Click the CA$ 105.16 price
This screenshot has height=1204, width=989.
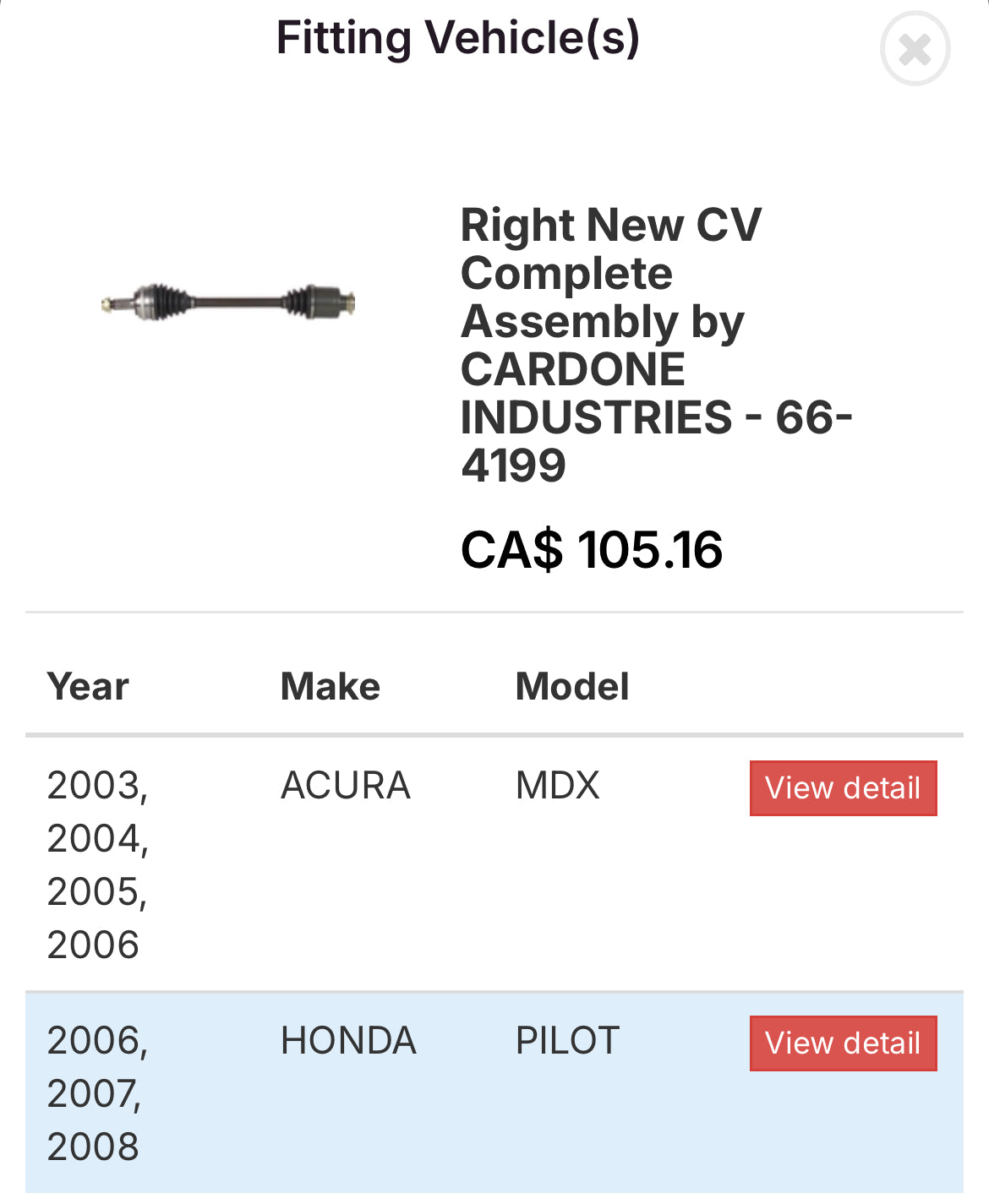tap(592, 550)
